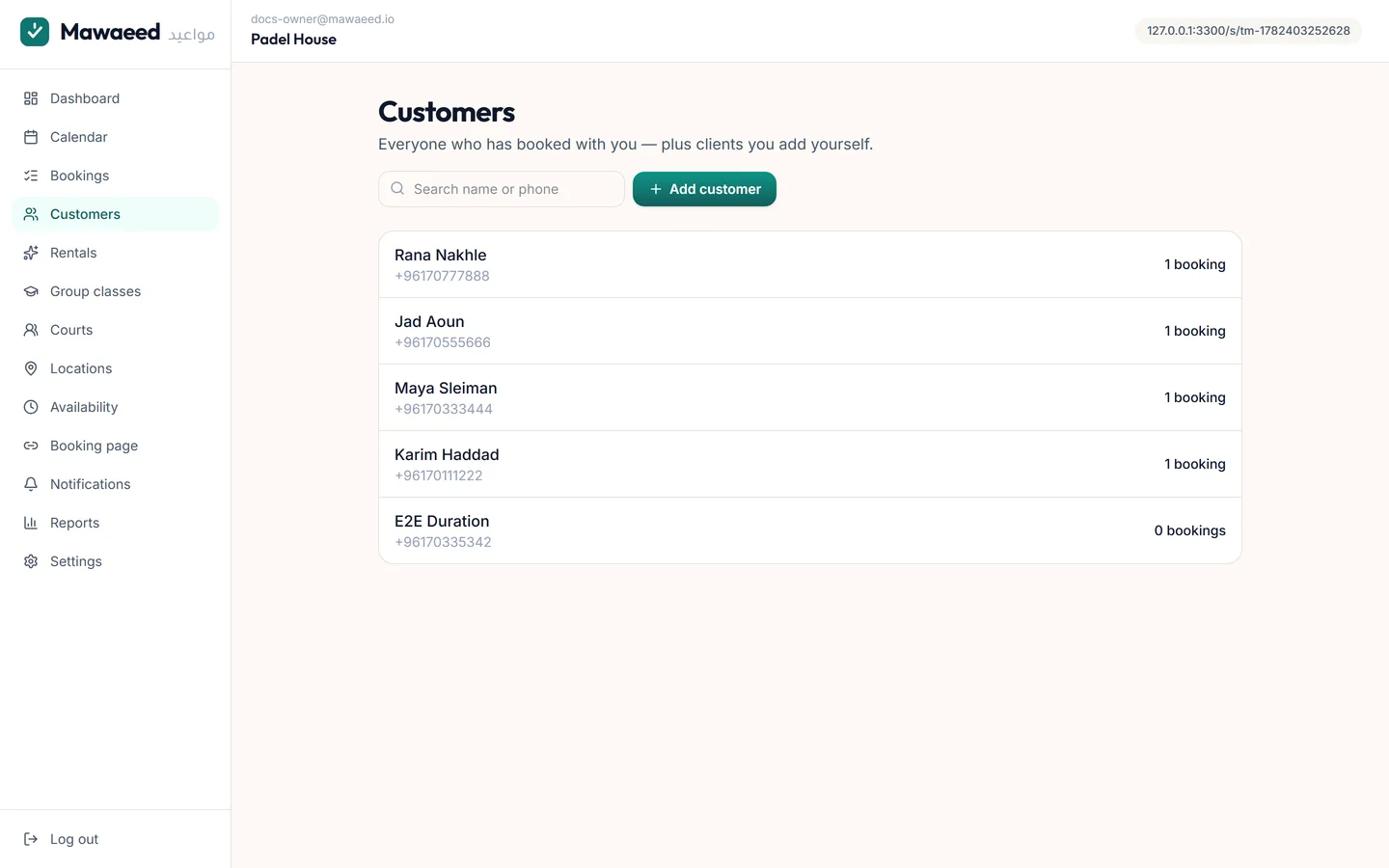Open the Rentals section
1389x868 pixels.
(x=116, y=253)
